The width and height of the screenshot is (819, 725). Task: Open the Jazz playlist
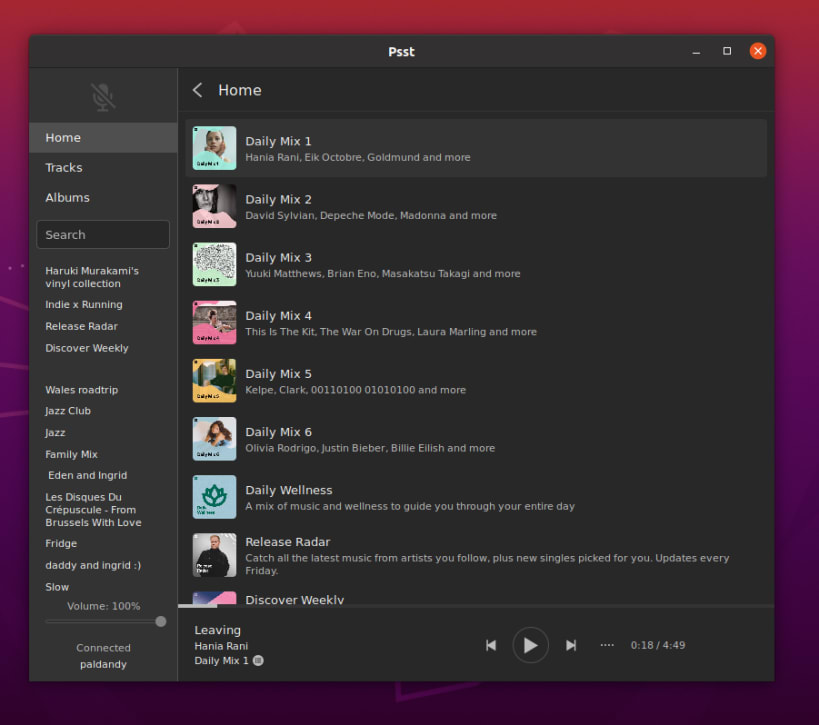click(x=55, y=433)
